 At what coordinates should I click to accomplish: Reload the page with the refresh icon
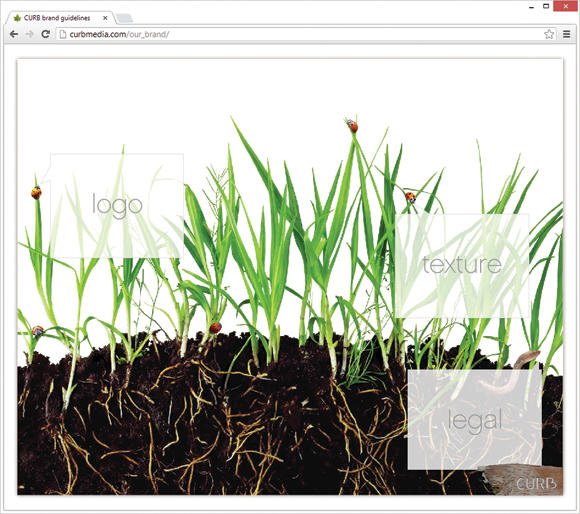[x=45, y=34]
